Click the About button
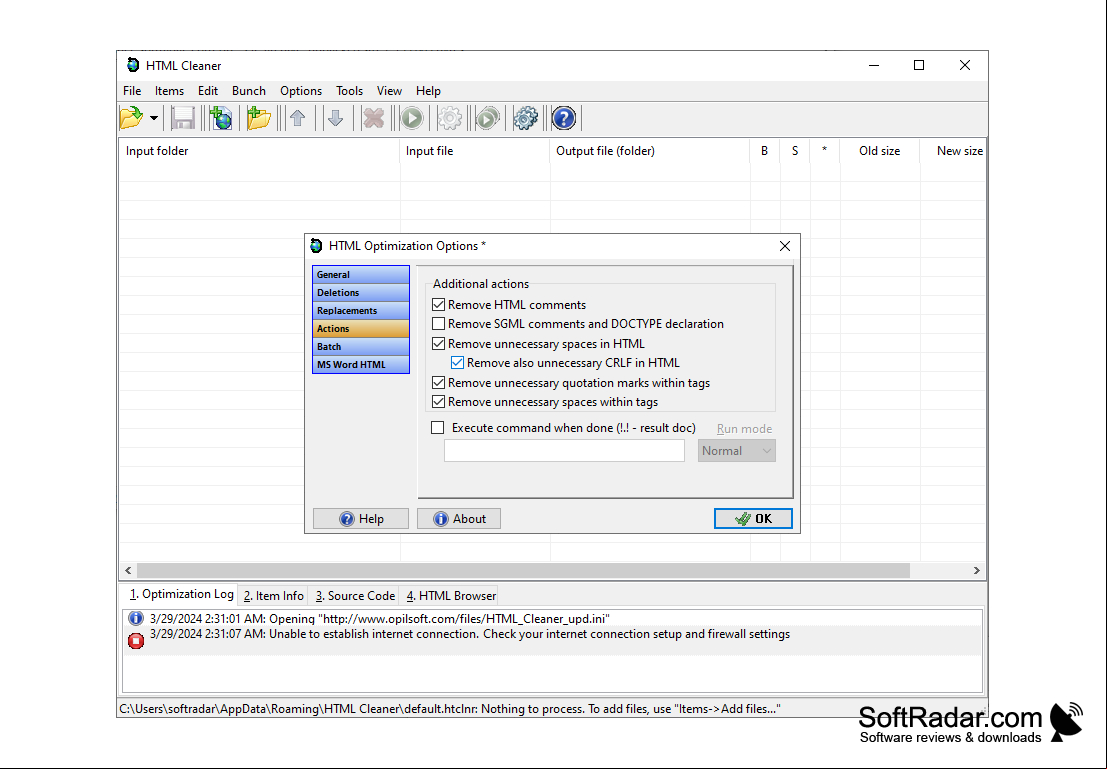 [x=459, y=519]
